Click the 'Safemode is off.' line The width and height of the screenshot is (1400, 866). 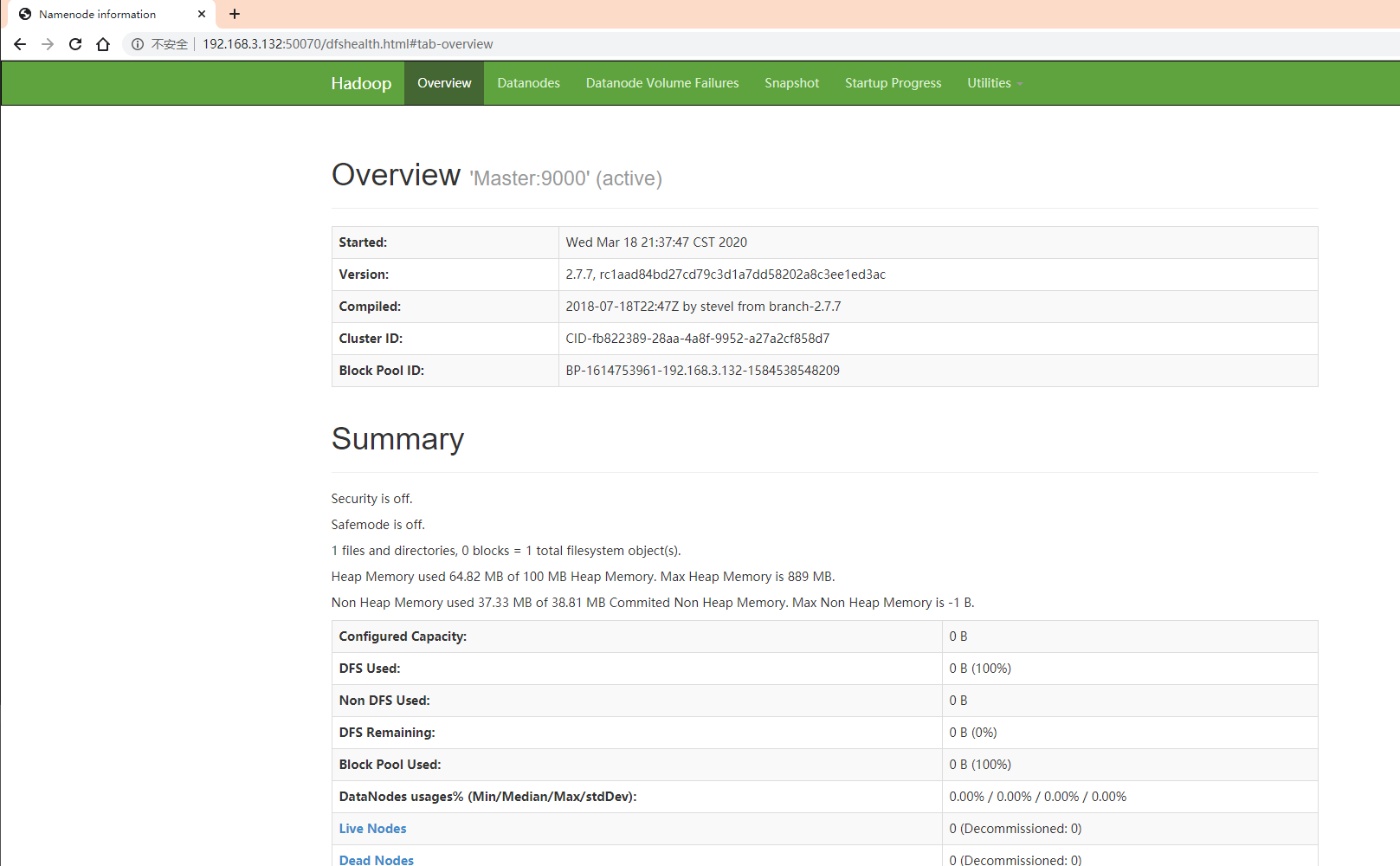[378, 525]
